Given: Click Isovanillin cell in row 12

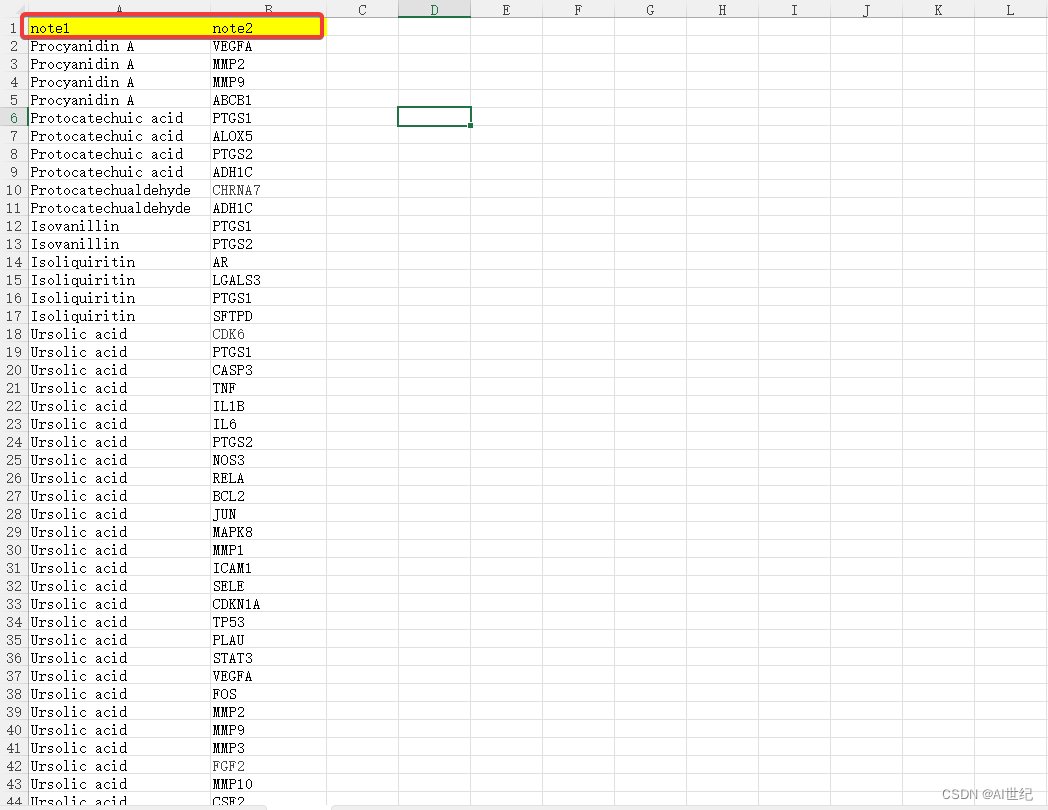Looking at the screenshot, I should 119,227.
